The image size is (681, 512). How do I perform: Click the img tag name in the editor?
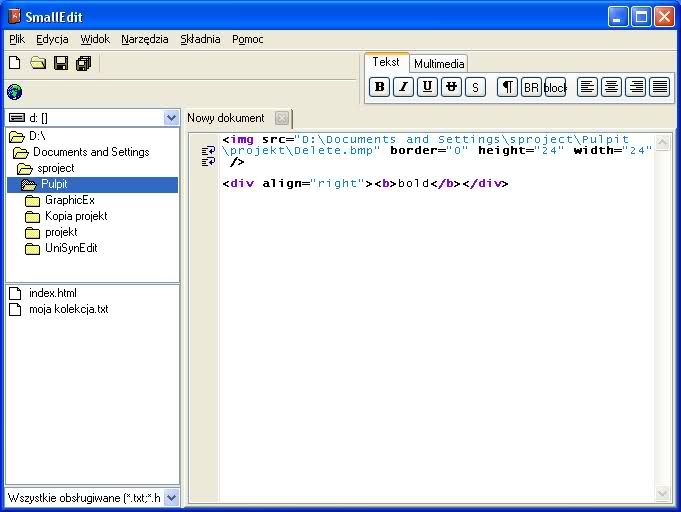[x=242, y=139]
